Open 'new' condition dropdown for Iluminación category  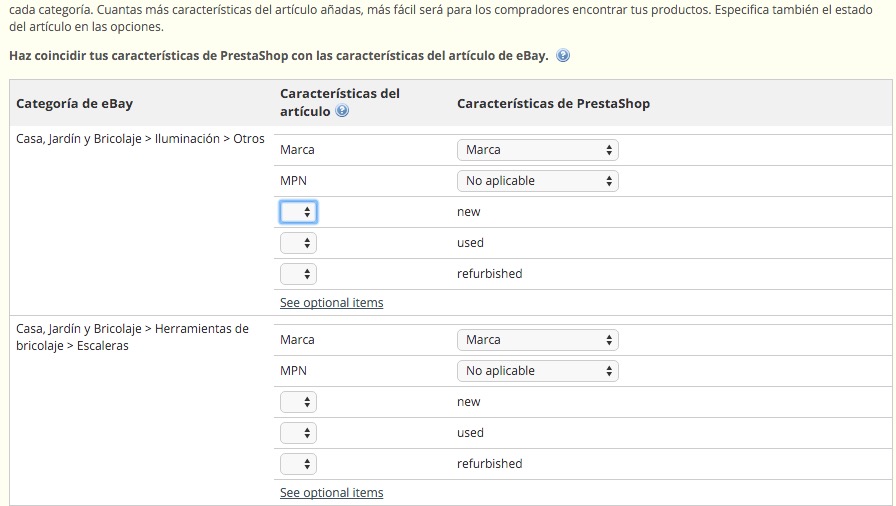point(298,212)
